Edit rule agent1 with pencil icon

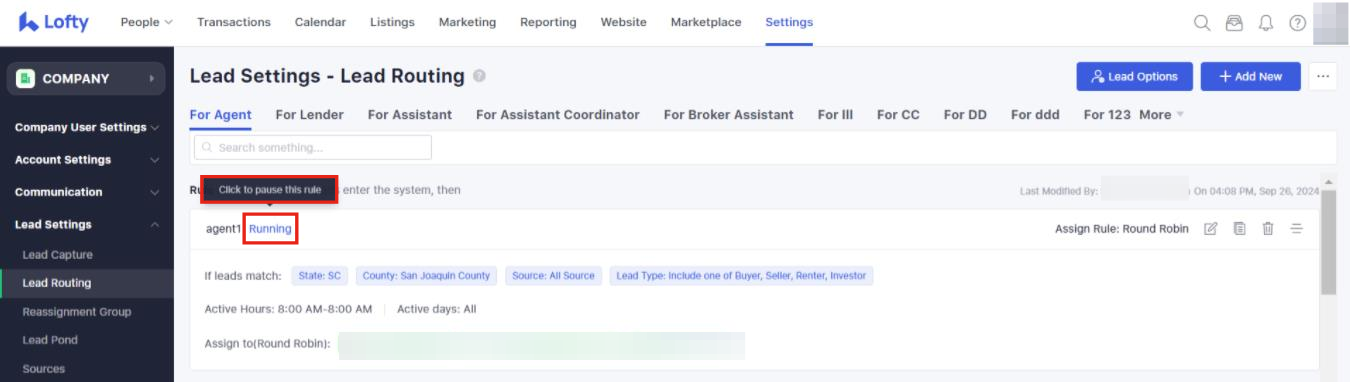coord(1211,229)
